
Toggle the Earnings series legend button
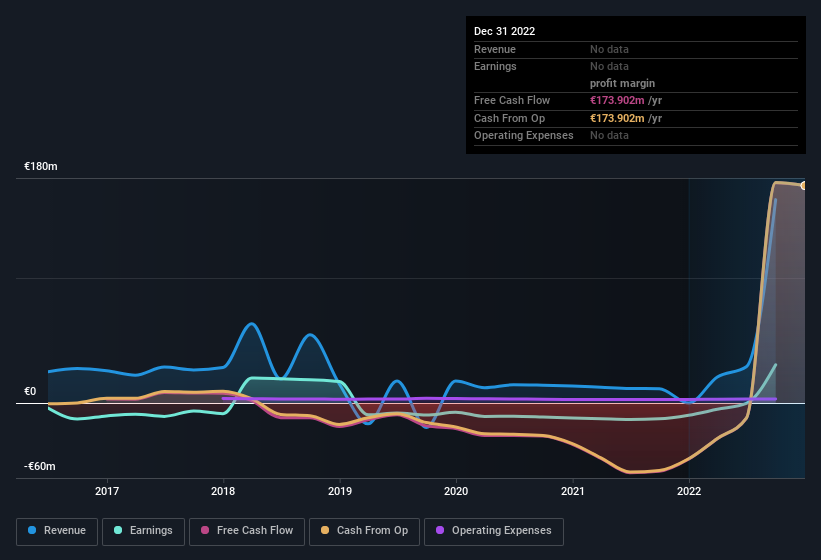pos(143,531)
